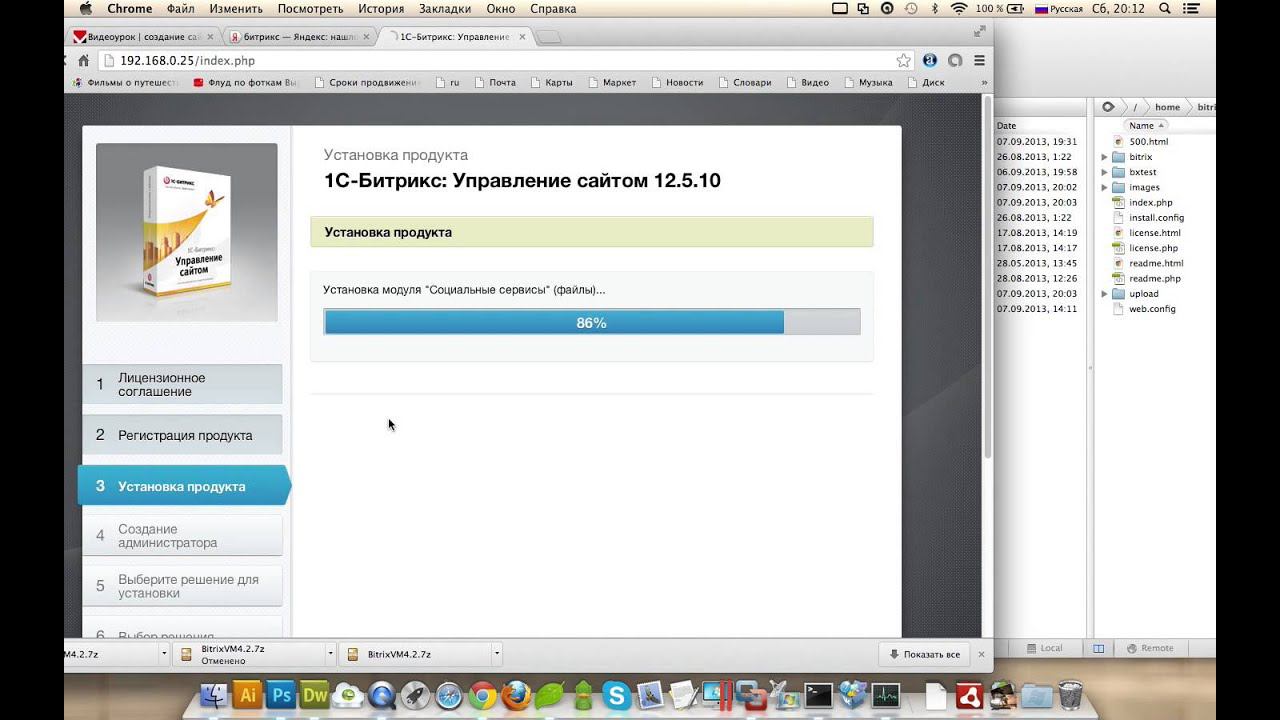Select install.config in the file list
Image resolution: width=1280 pixels, height=720 pixels.
(x=1156, y=217)
